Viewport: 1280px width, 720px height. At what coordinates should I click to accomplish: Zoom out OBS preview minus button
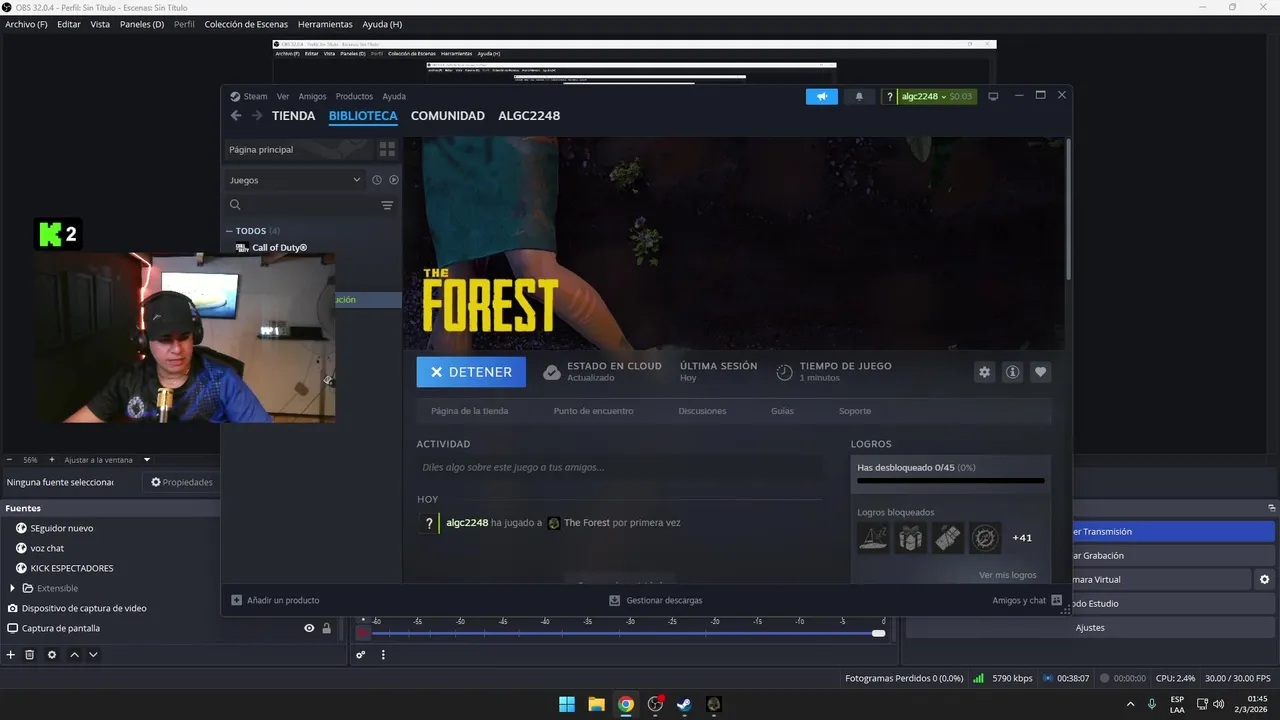pos(10,460)
